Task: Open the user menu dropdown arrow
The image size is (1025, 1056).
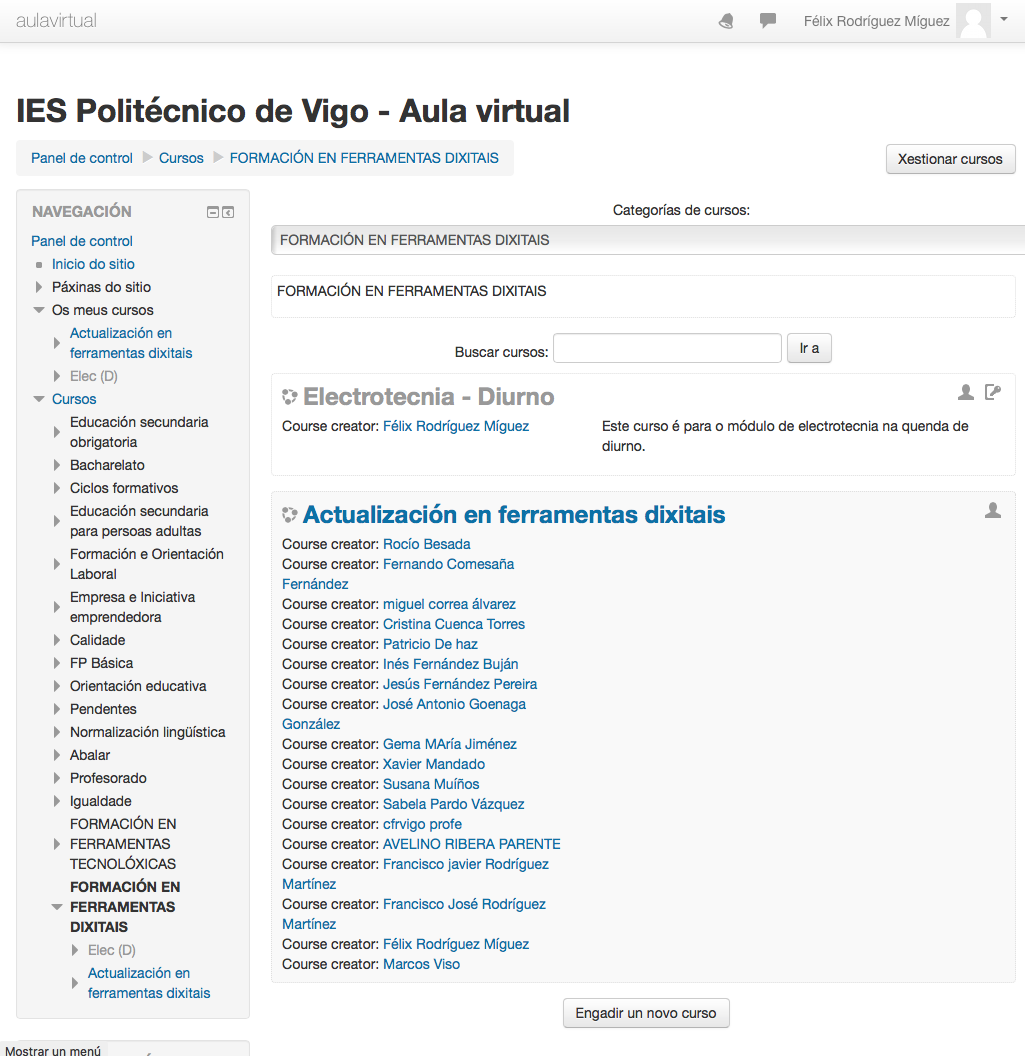Action: (1004, 19)
